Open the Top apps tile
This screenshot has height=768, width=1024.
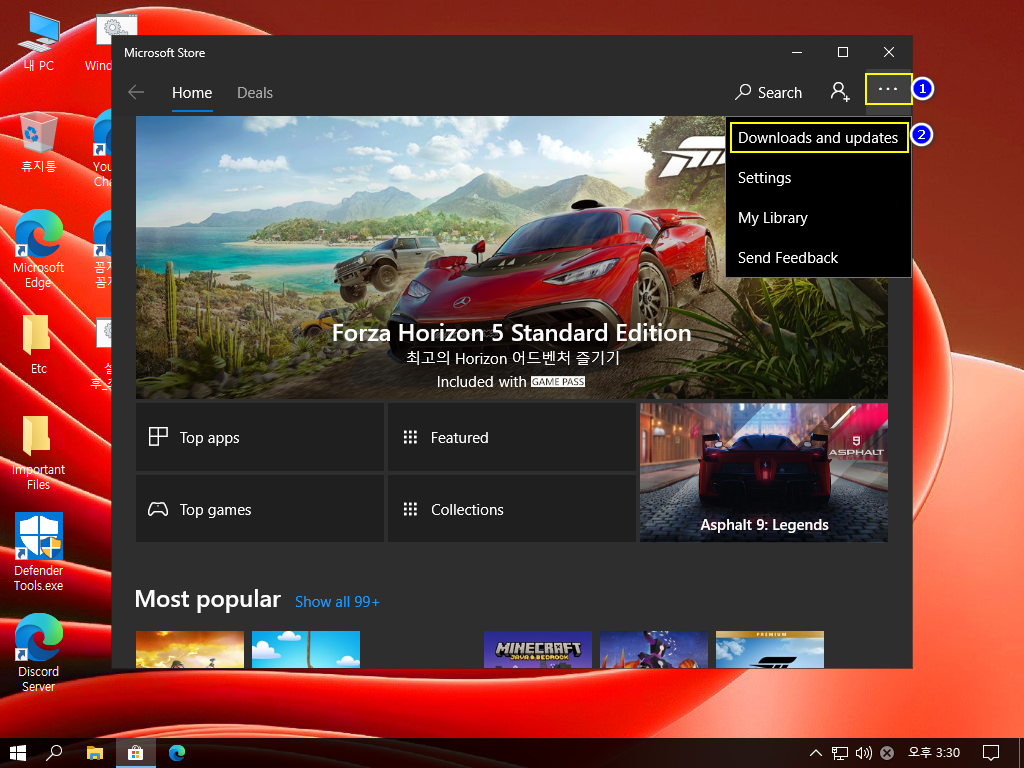(x=259, y=437)
